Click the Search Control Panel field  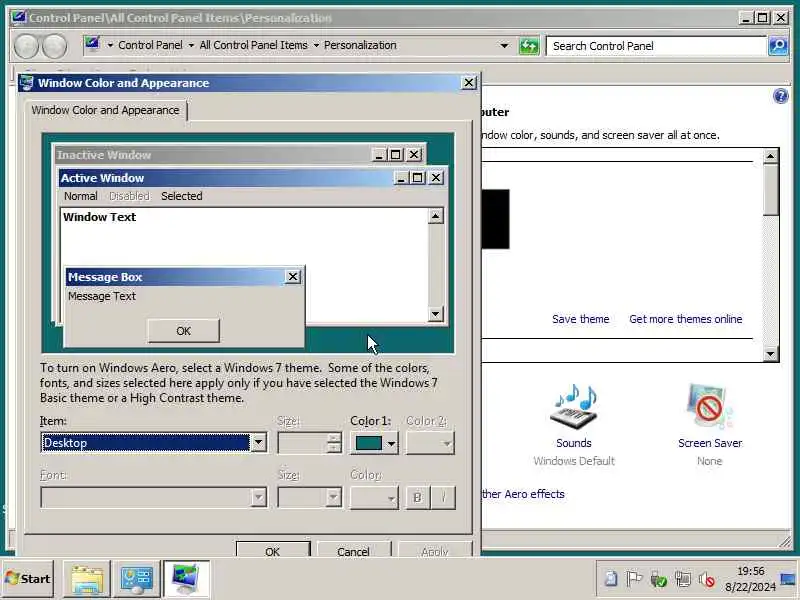656,46
